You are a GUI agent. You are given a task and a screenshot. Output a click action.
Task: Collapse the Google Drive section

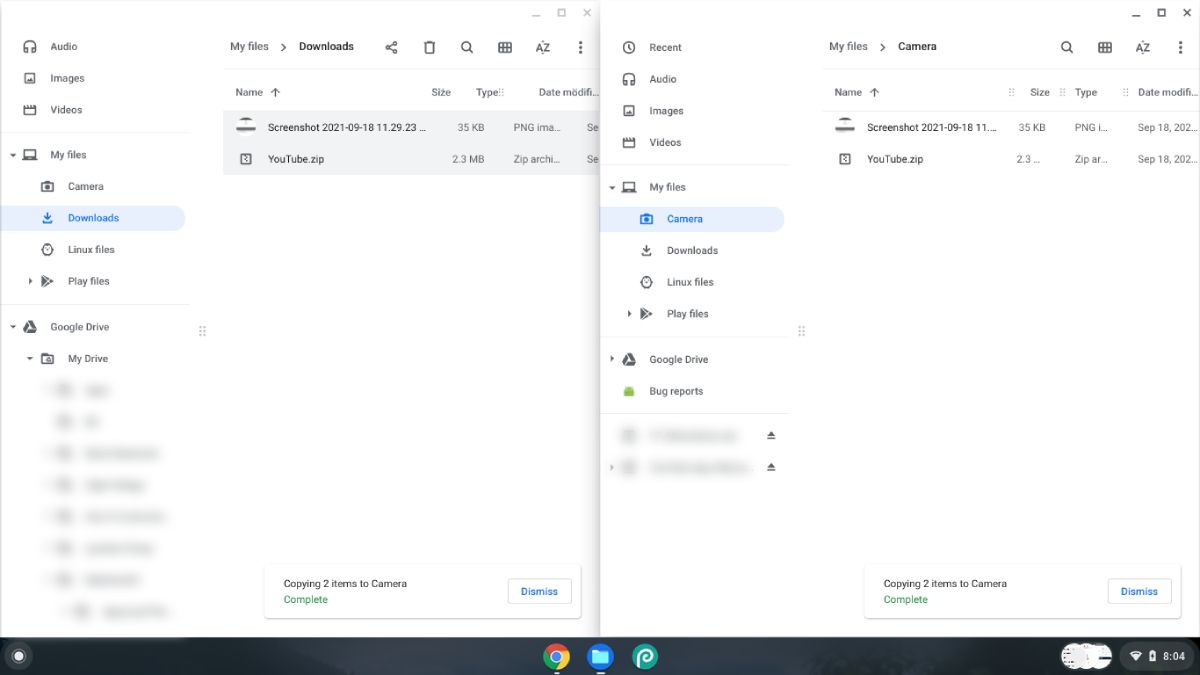14,326
